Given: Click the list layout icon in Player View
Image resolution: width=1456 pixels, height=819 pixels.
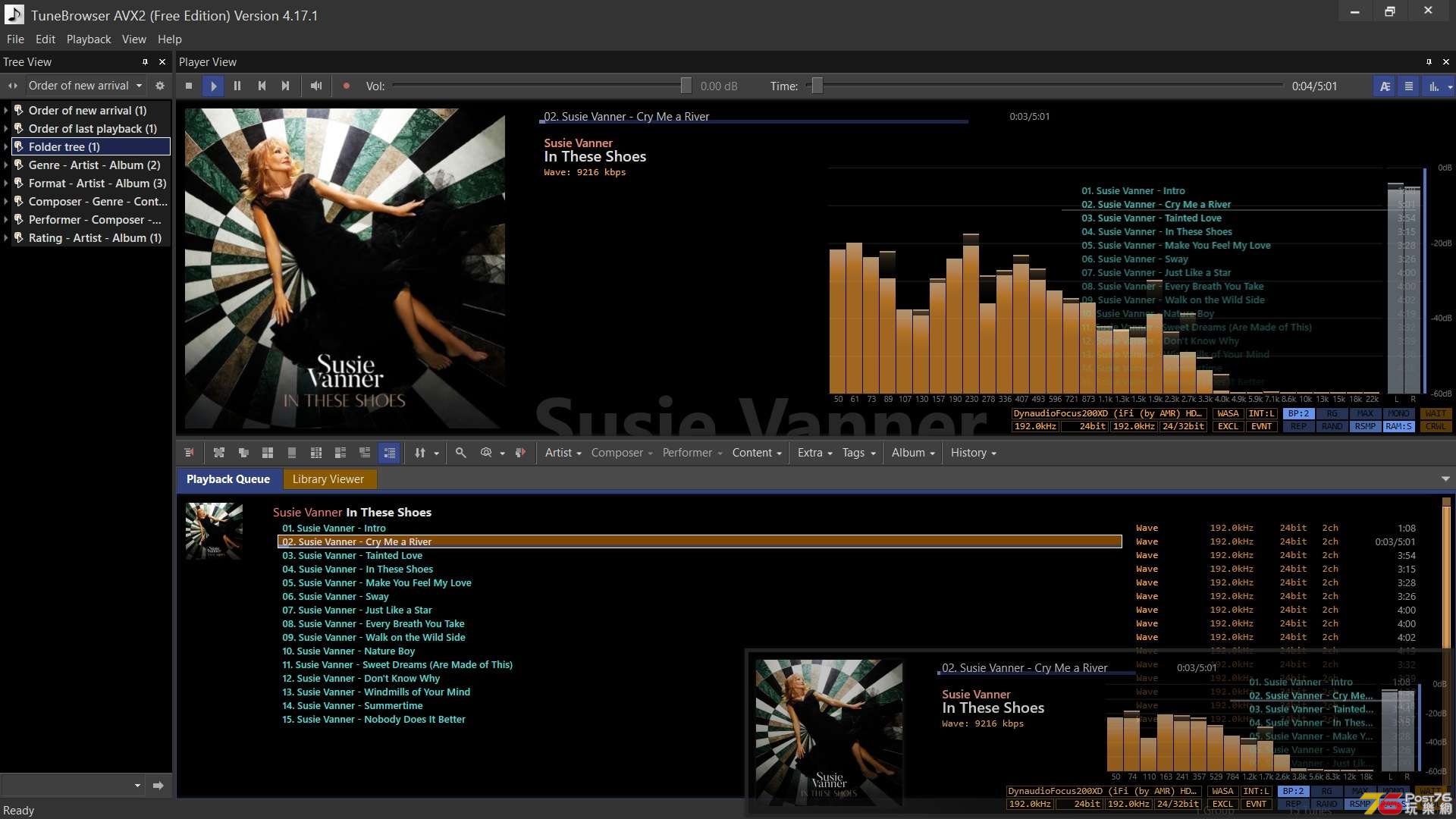Looking at the screenshot, I should [1409, 86].
